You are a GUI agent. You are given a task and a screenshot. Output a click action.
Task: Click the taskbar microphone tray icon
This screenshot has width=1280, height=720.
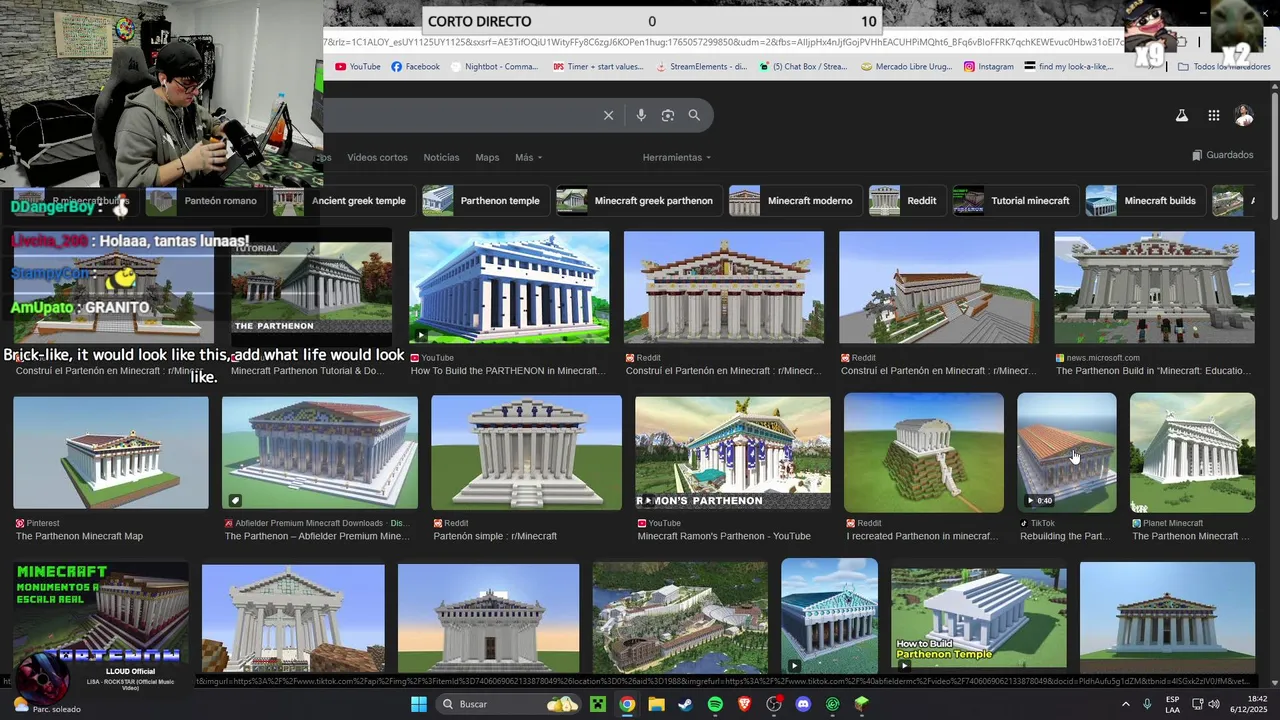1147,704
